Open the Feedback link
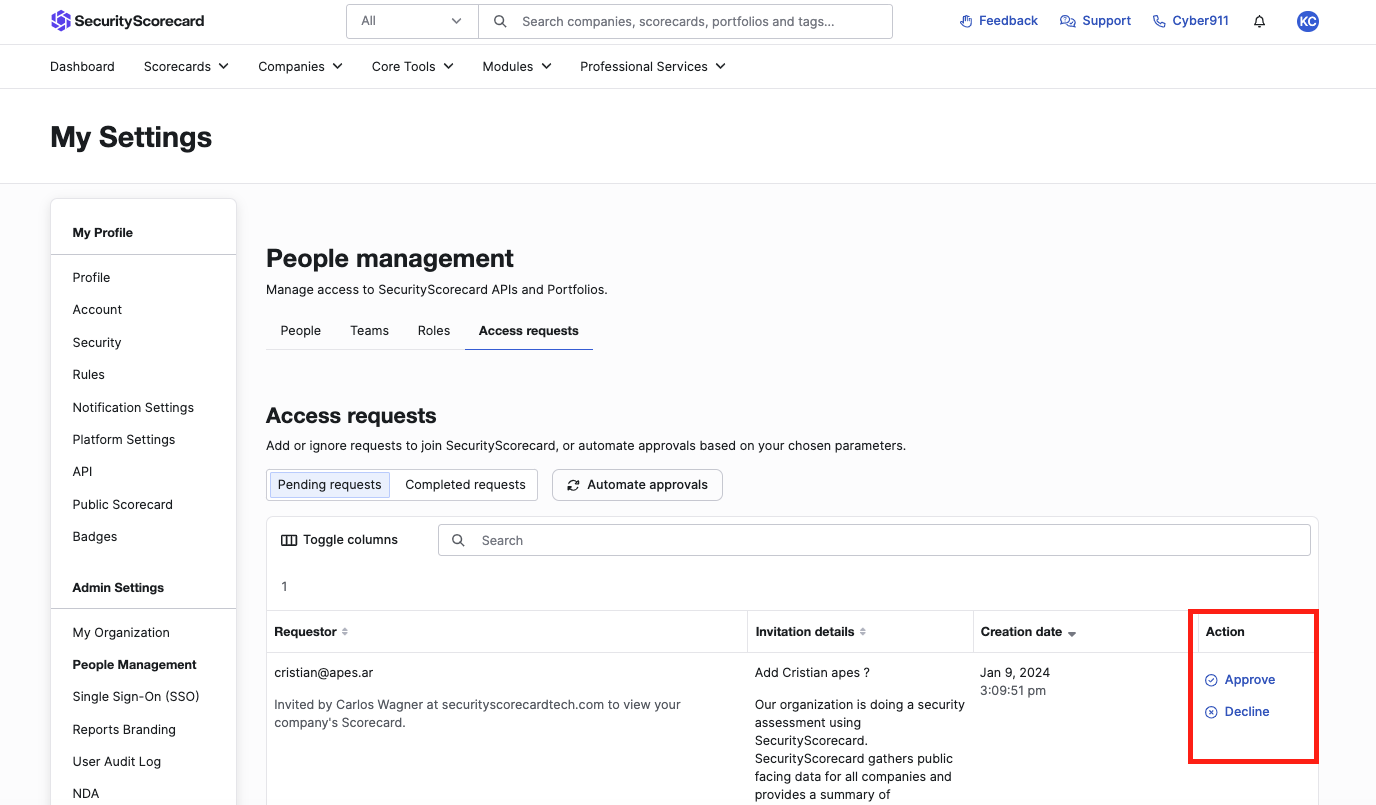Viewport: 1376px width, 805px height. tap(998, 21)
